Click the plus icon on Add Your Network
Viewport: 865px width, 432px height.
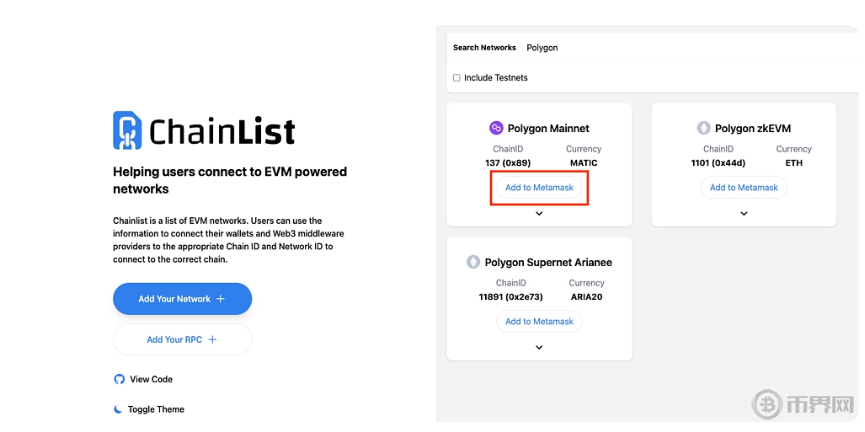(x=221, y=299)
